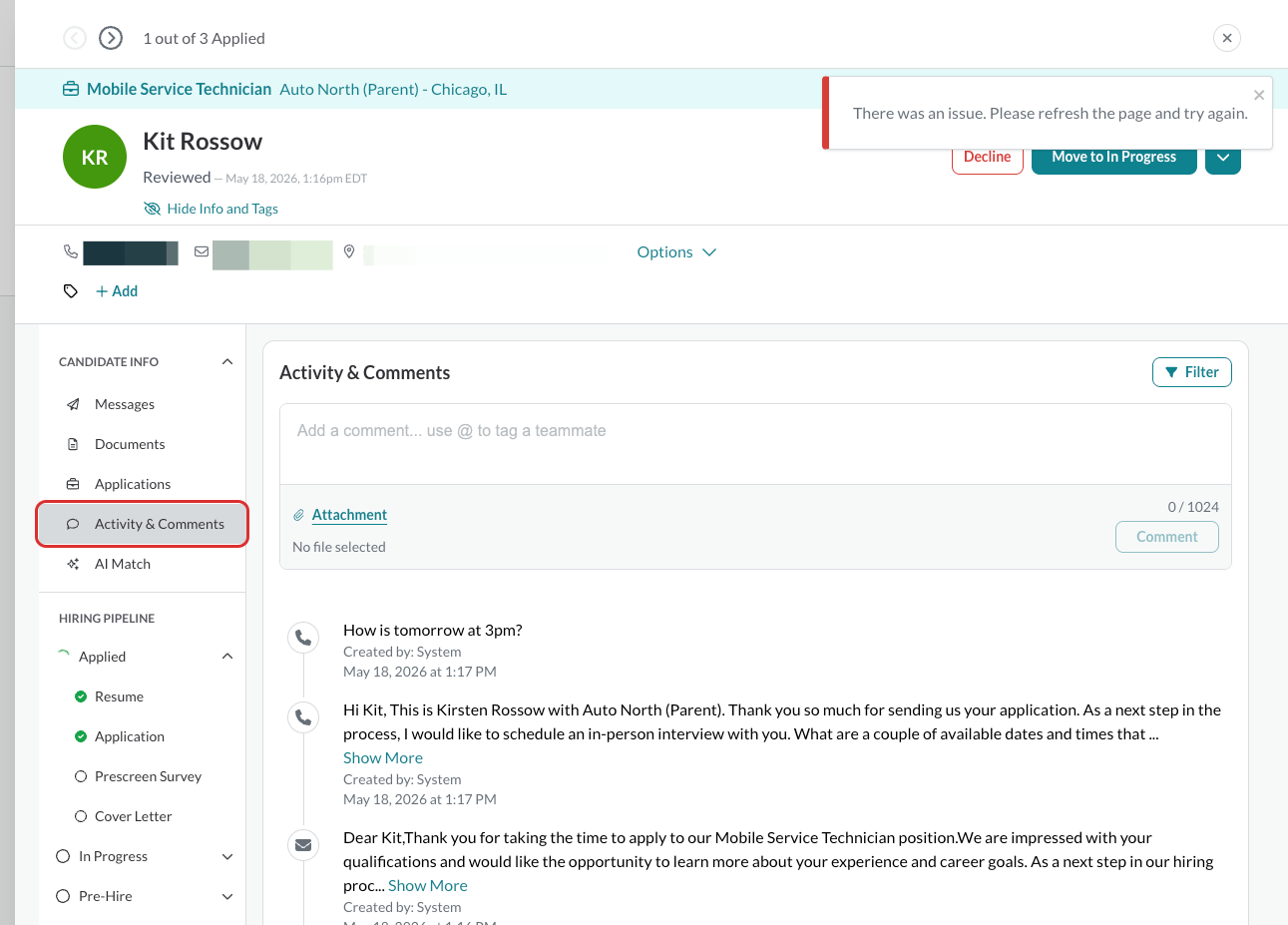This screenshot has width=1288, height=925.
Task: Close the candidate panel with X
Action: coord(1227,38)
